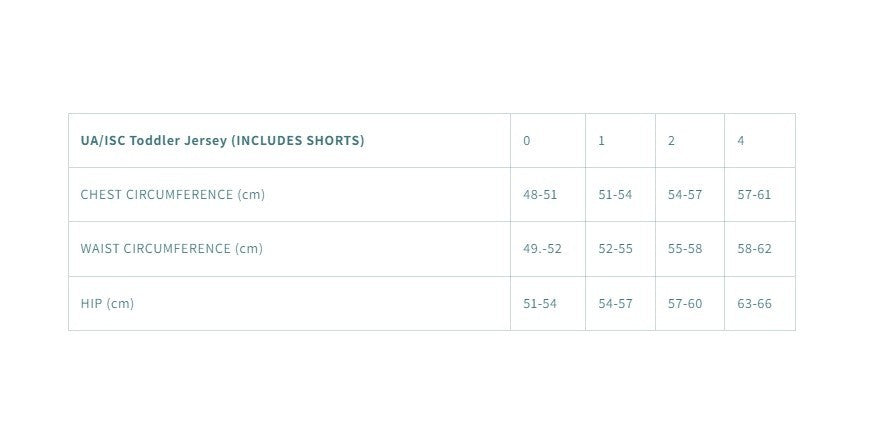
Task: Select chest circumference value 51-54
Action: 615,195
